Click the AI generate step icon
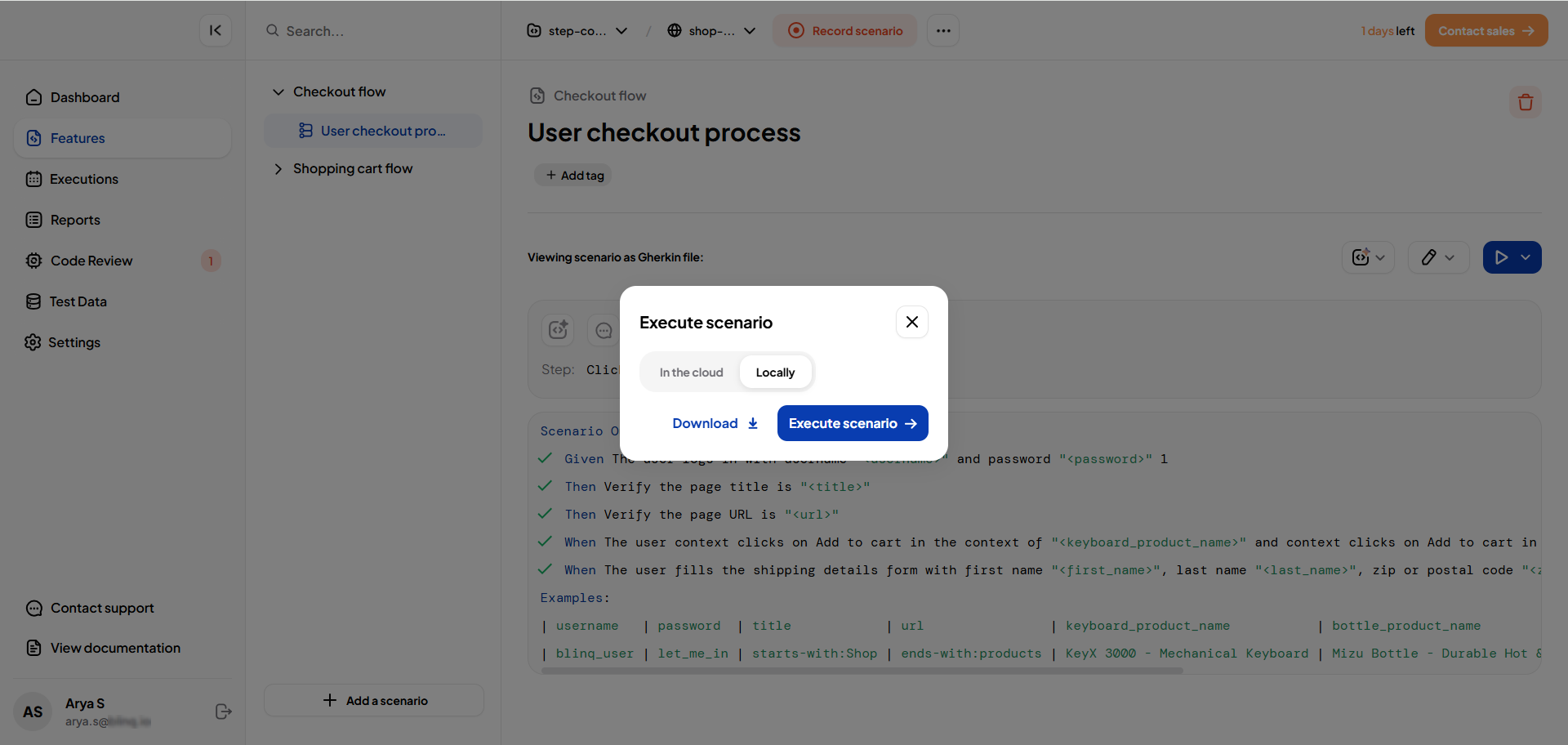 coord(558,329)
